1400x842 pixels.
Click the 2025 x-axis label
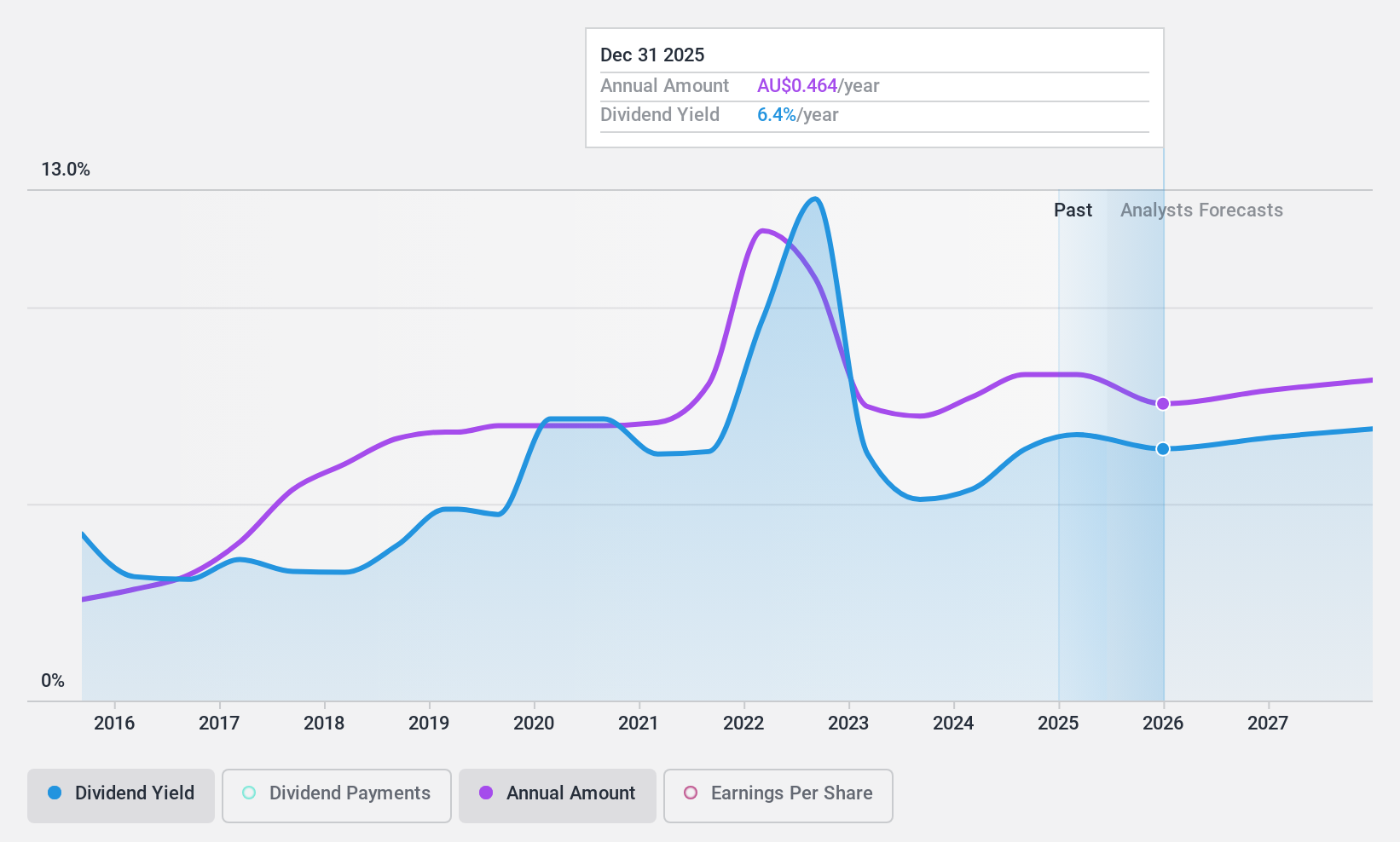(1058, 724)
